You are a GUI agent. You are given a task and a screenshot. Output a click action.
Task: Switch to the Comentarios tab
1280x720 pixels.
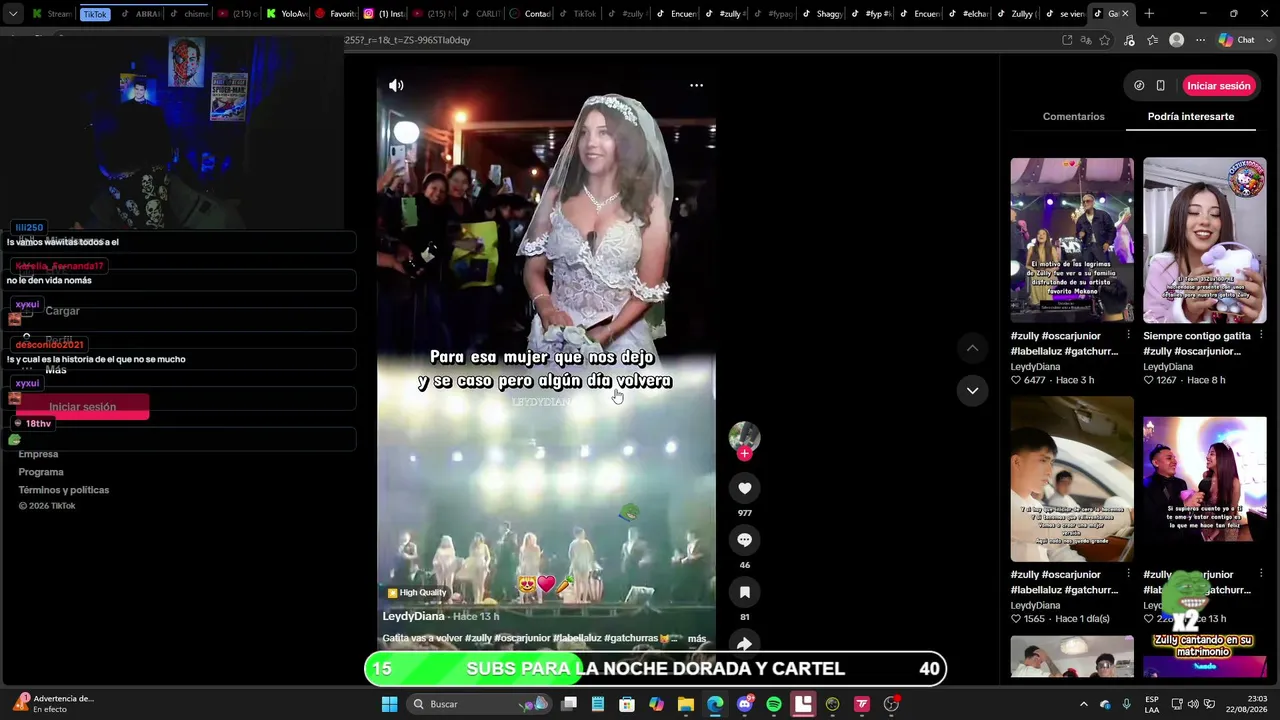click(x=1073, y=117)
